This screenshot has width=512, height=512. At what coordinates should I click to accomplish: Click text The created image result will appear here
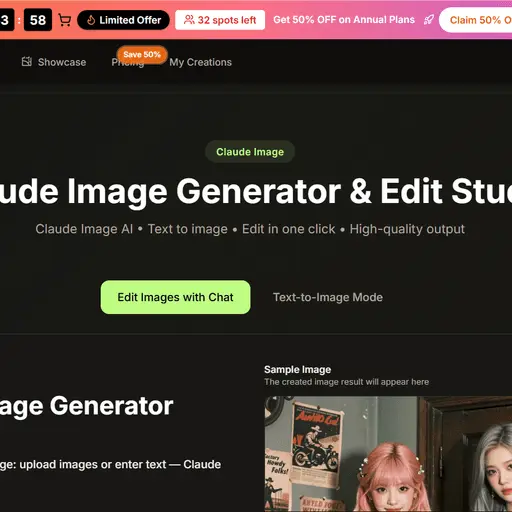coord(347,382)
